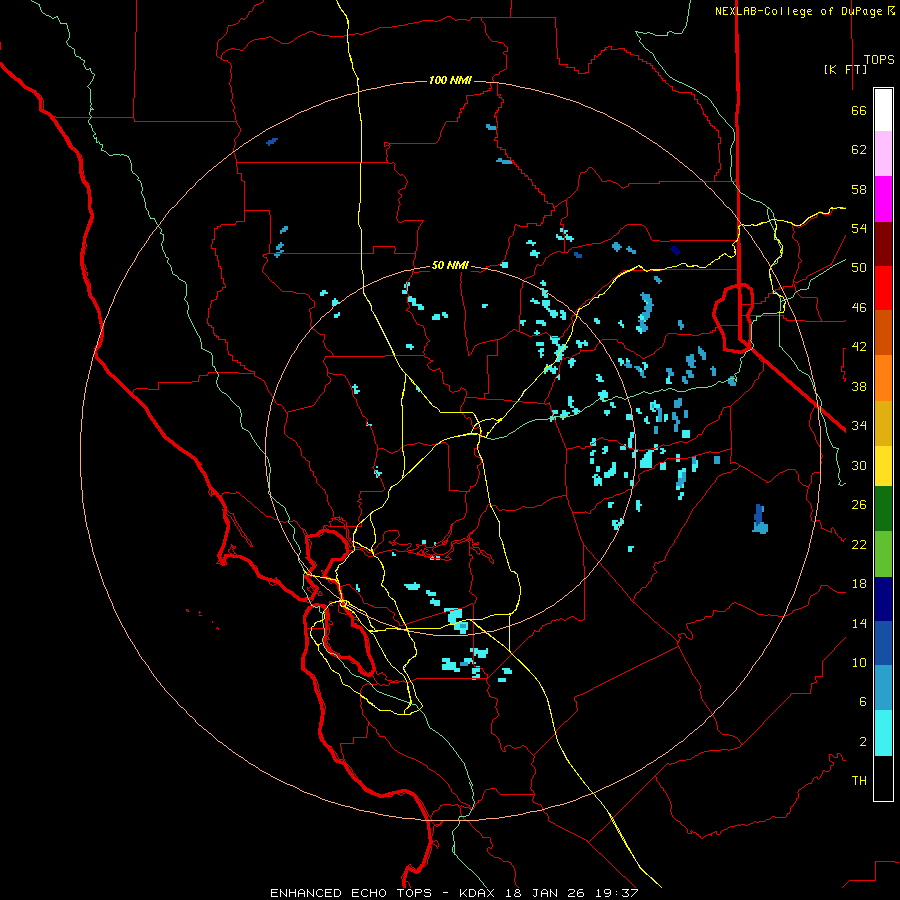Click the "10" legend value
This screenshot has height=900, width=900.
coord(859,662)
